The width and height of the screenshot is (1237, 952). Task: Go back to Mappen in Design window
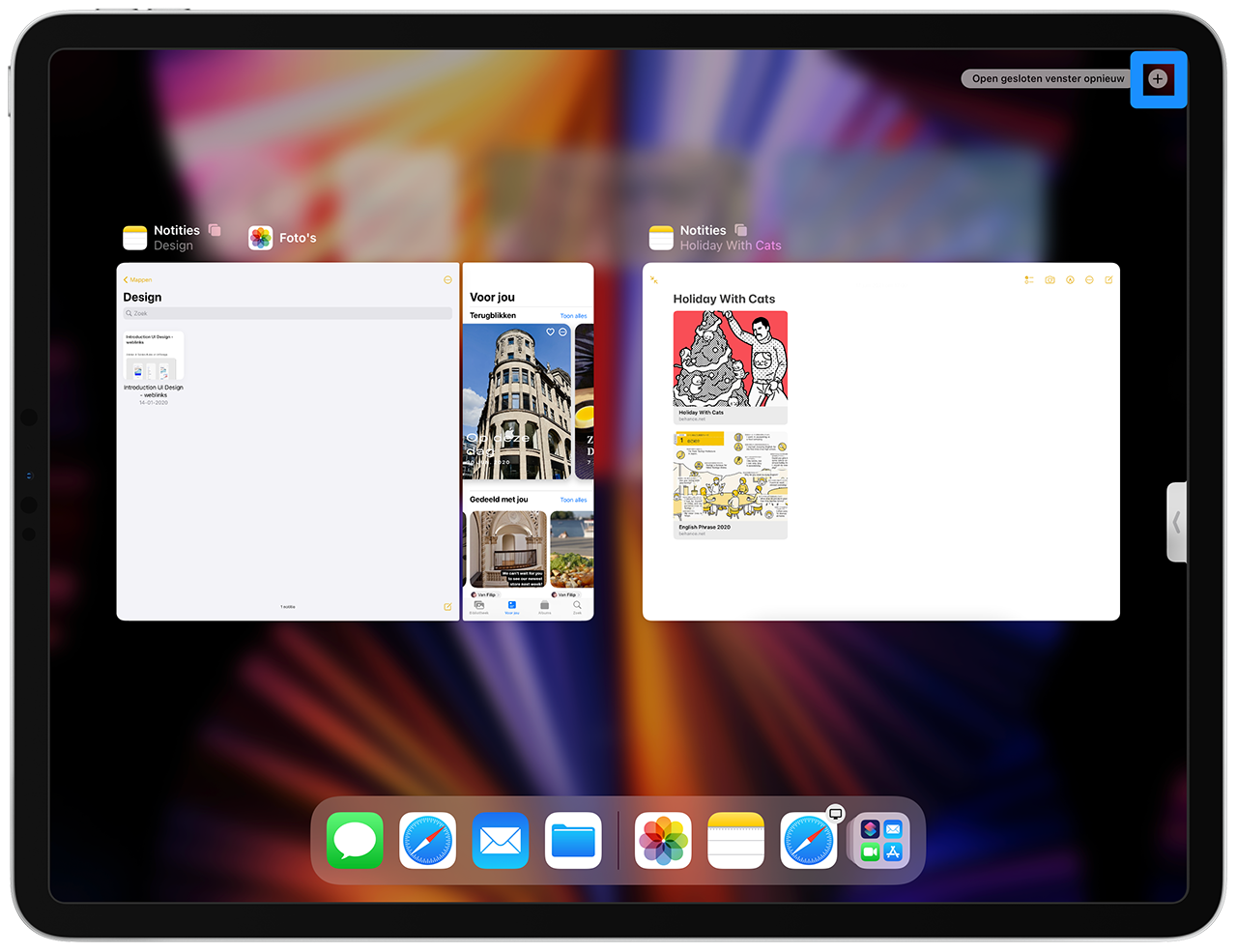coord(137,280)
